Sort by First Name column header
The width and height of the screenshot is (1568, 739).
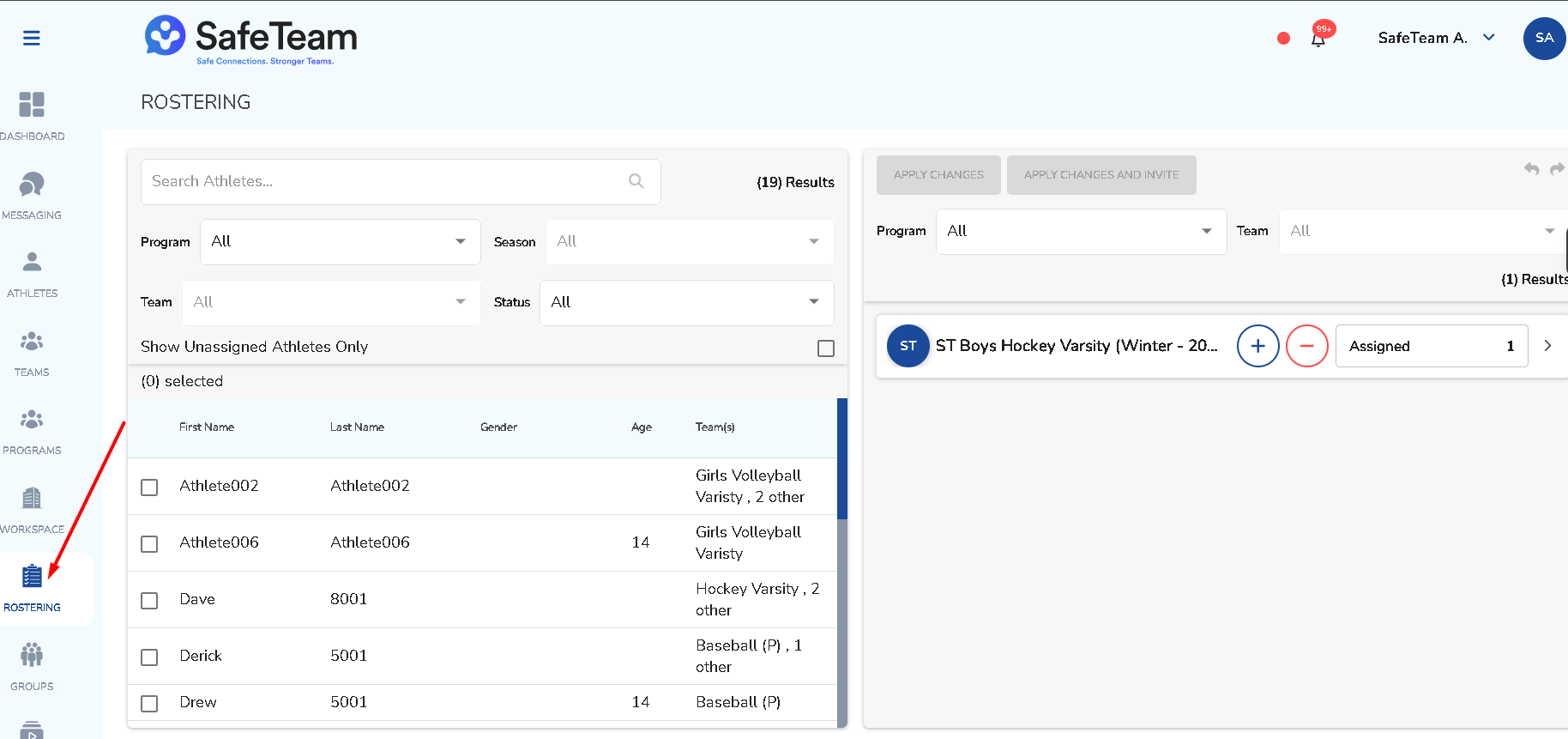tap(207, 427)
